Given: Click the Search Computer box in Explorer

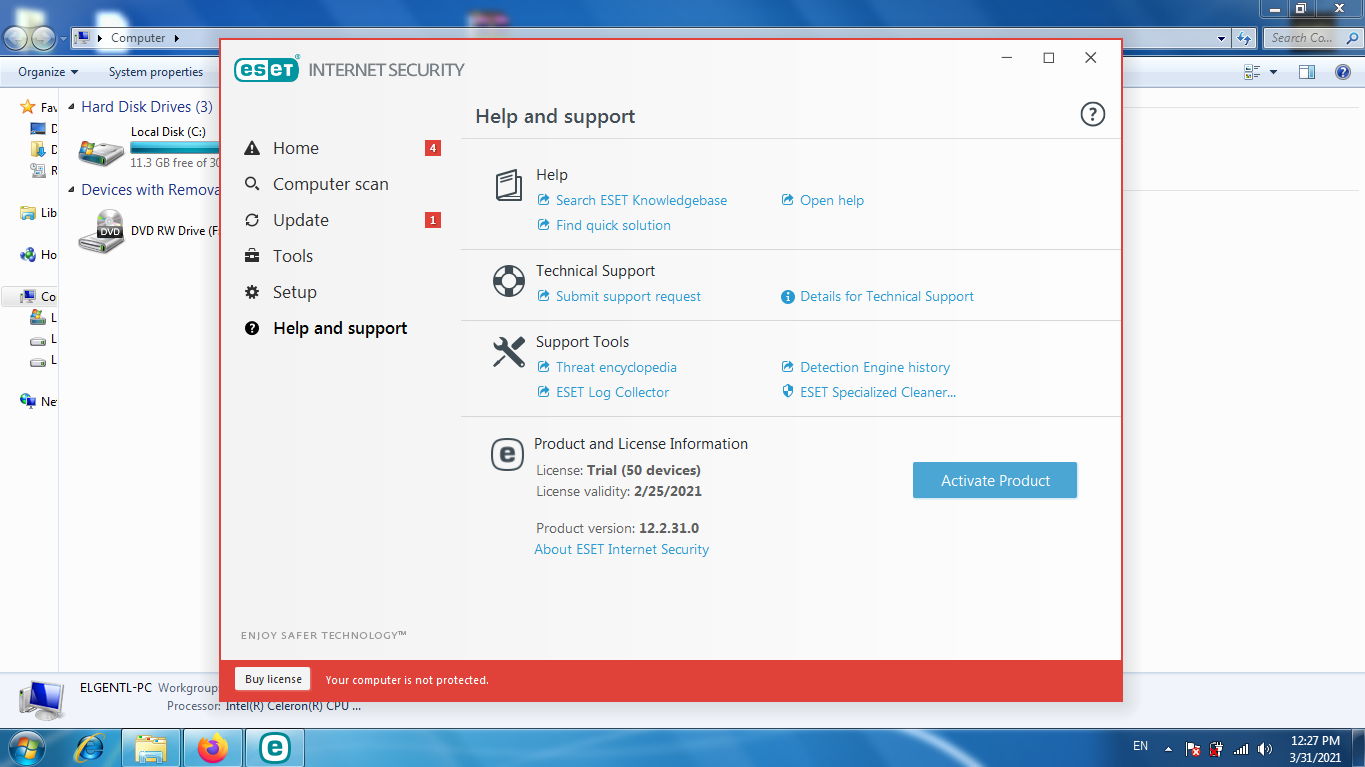Looking at the screenshot, I should pyautogui.click(x=1312, y=38).
